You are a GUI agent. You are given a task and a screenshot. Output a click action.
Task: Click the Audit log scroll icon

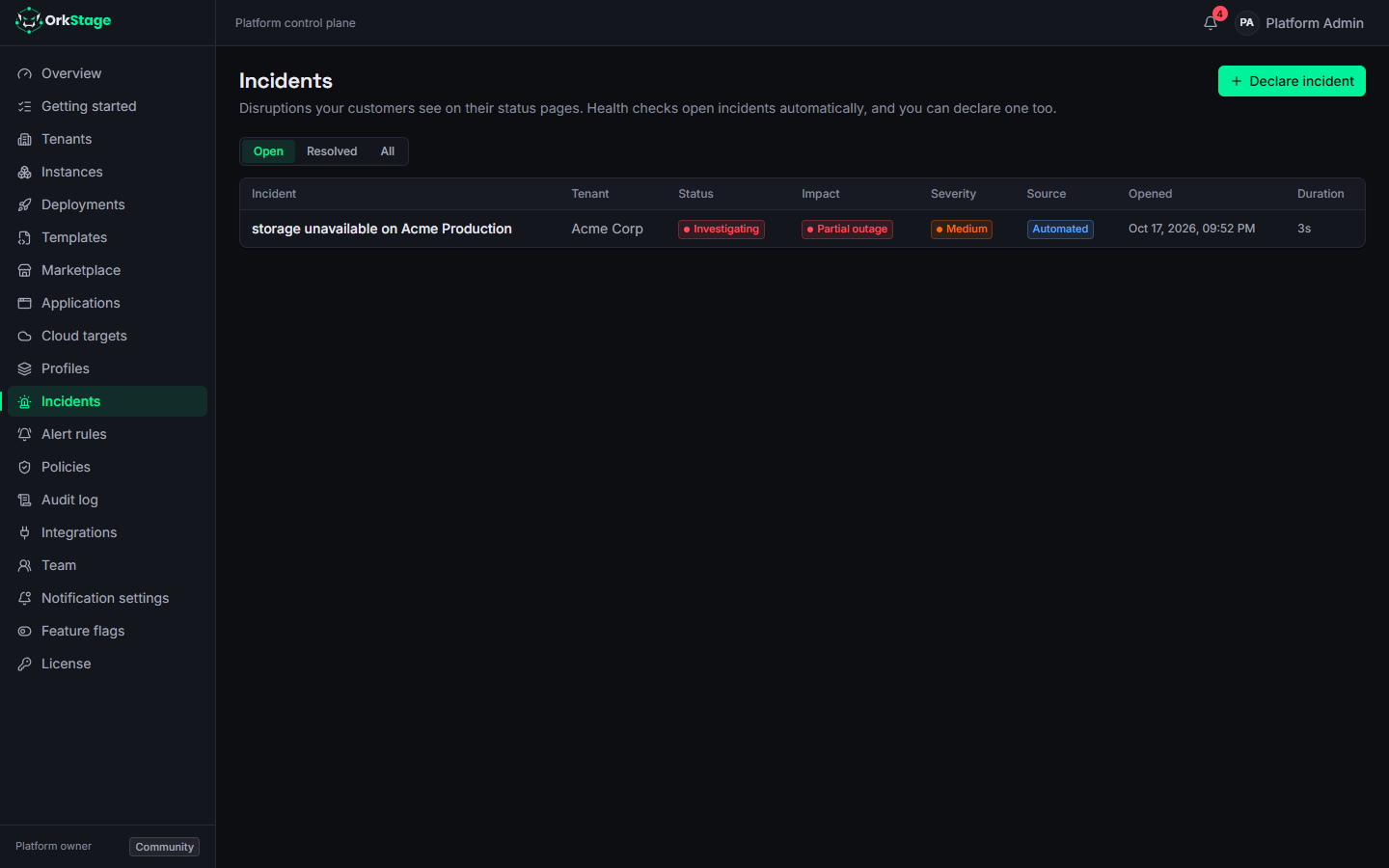25,500
